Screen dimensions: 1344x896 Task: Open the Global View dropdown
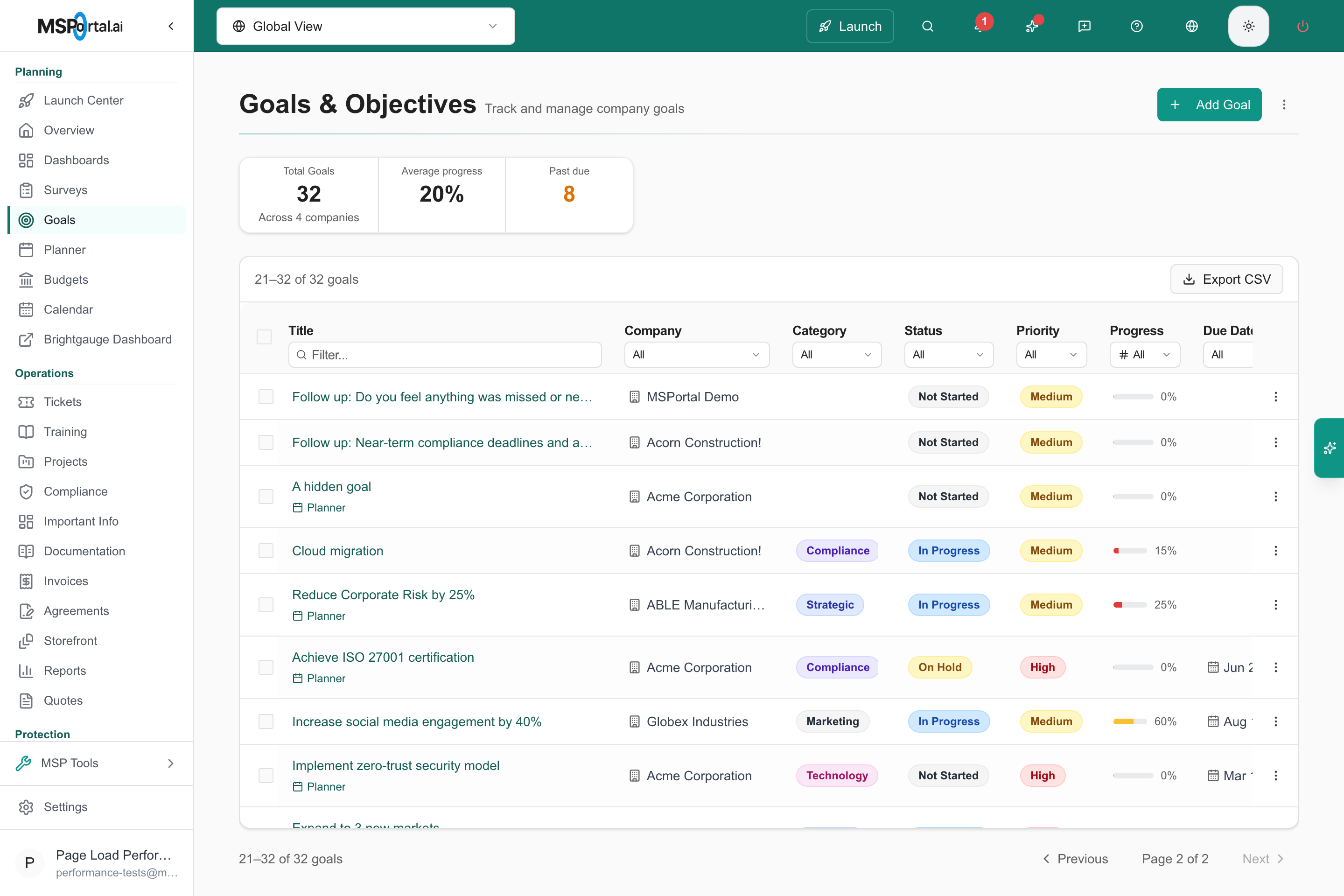[366, 26]
